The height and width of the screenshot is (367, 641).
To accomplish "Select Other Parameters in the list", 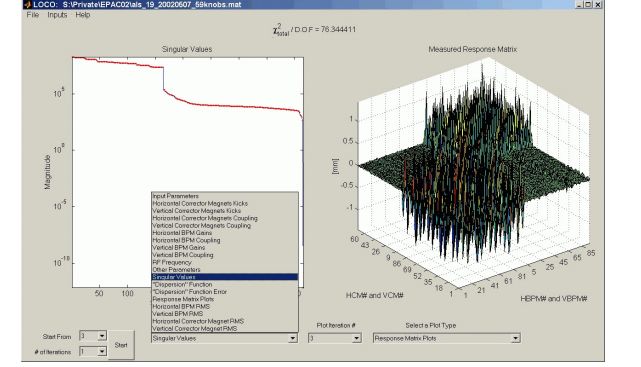I will [224, 270].
